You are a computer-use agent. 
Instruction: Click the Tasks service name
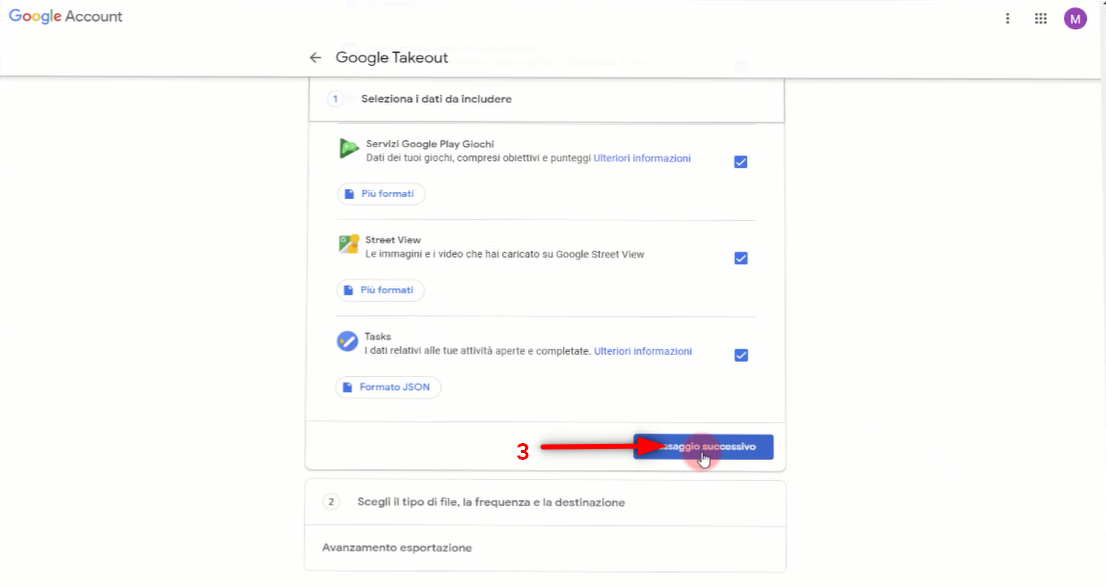pos(377,336)
